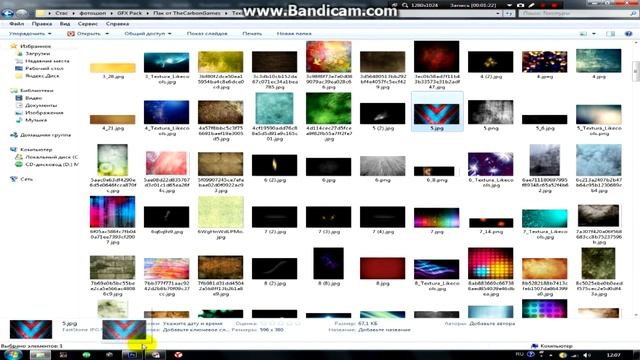Image resolution: width=640 pixels, height=360 pixels.
Task: Select thumbnail 5 (2).jpg
Action: [x=382, y=113]
